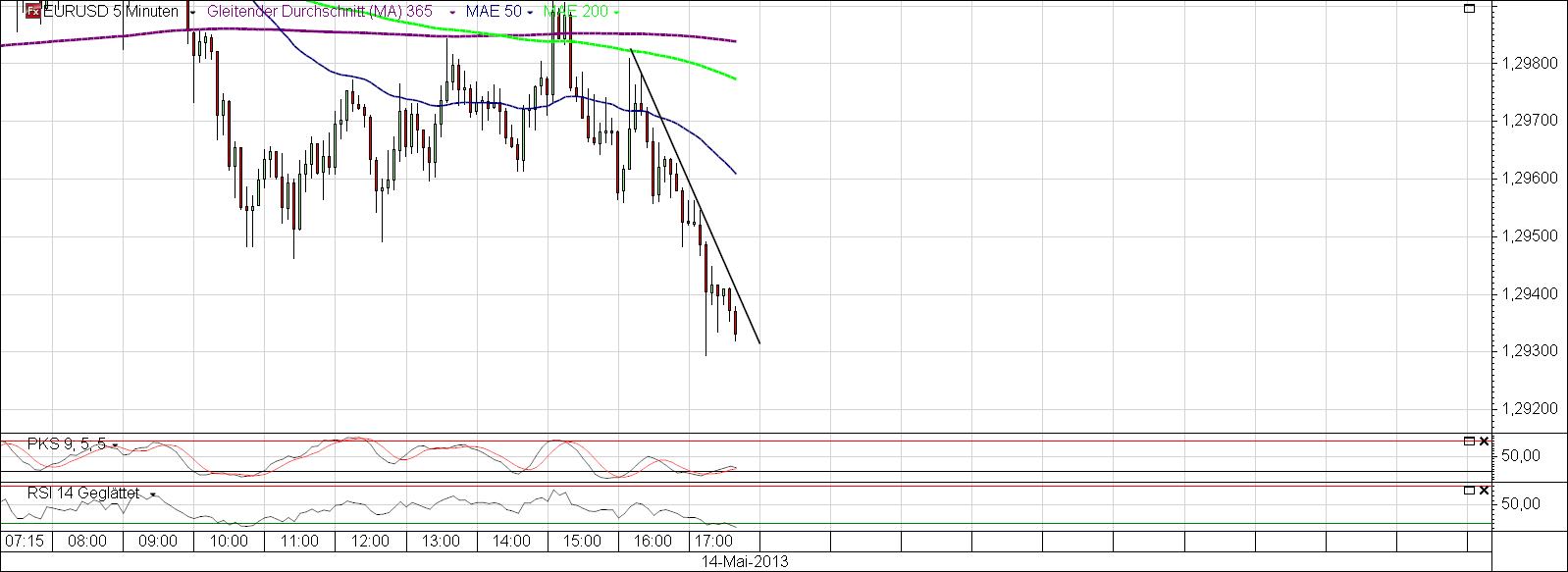
Task: Open the MAE 50 dropdown arrow
Action: (531, 12)
